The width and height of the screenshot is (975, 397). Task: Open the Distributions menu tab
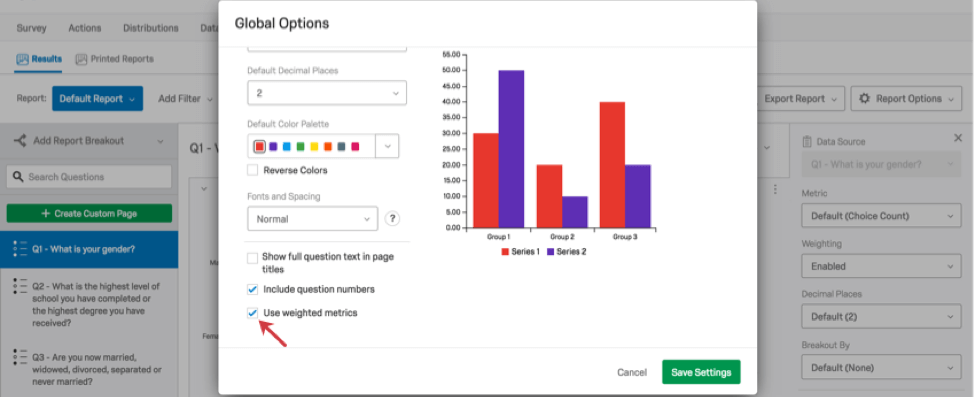tap(150, 28)
